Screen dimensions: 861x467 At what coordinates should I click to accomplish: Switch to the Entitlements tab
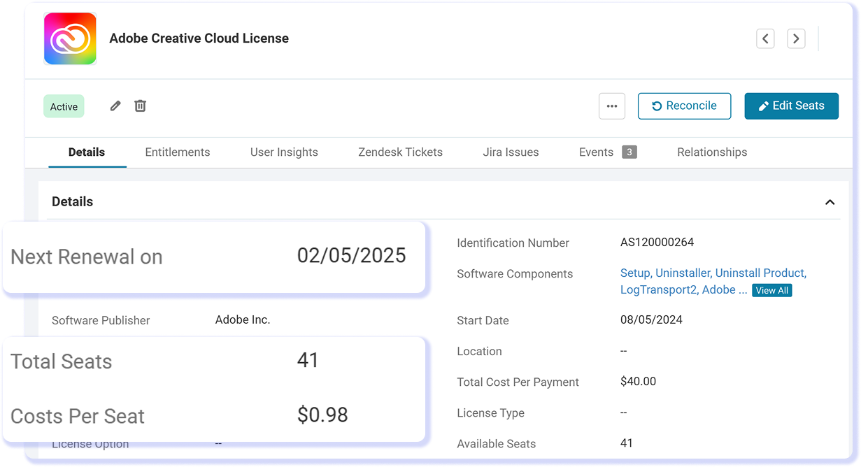pos(177,152)
